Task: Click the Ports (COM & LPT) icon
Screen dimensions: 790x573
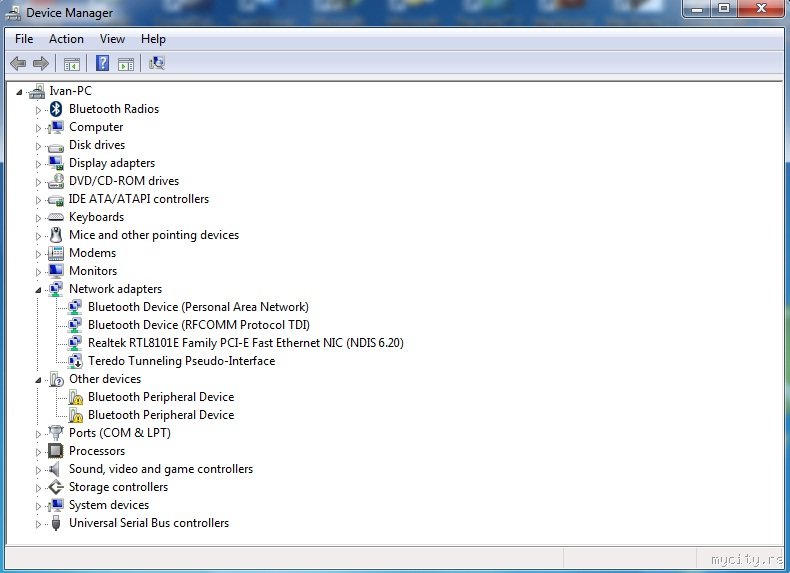Action: coord(55,432)
